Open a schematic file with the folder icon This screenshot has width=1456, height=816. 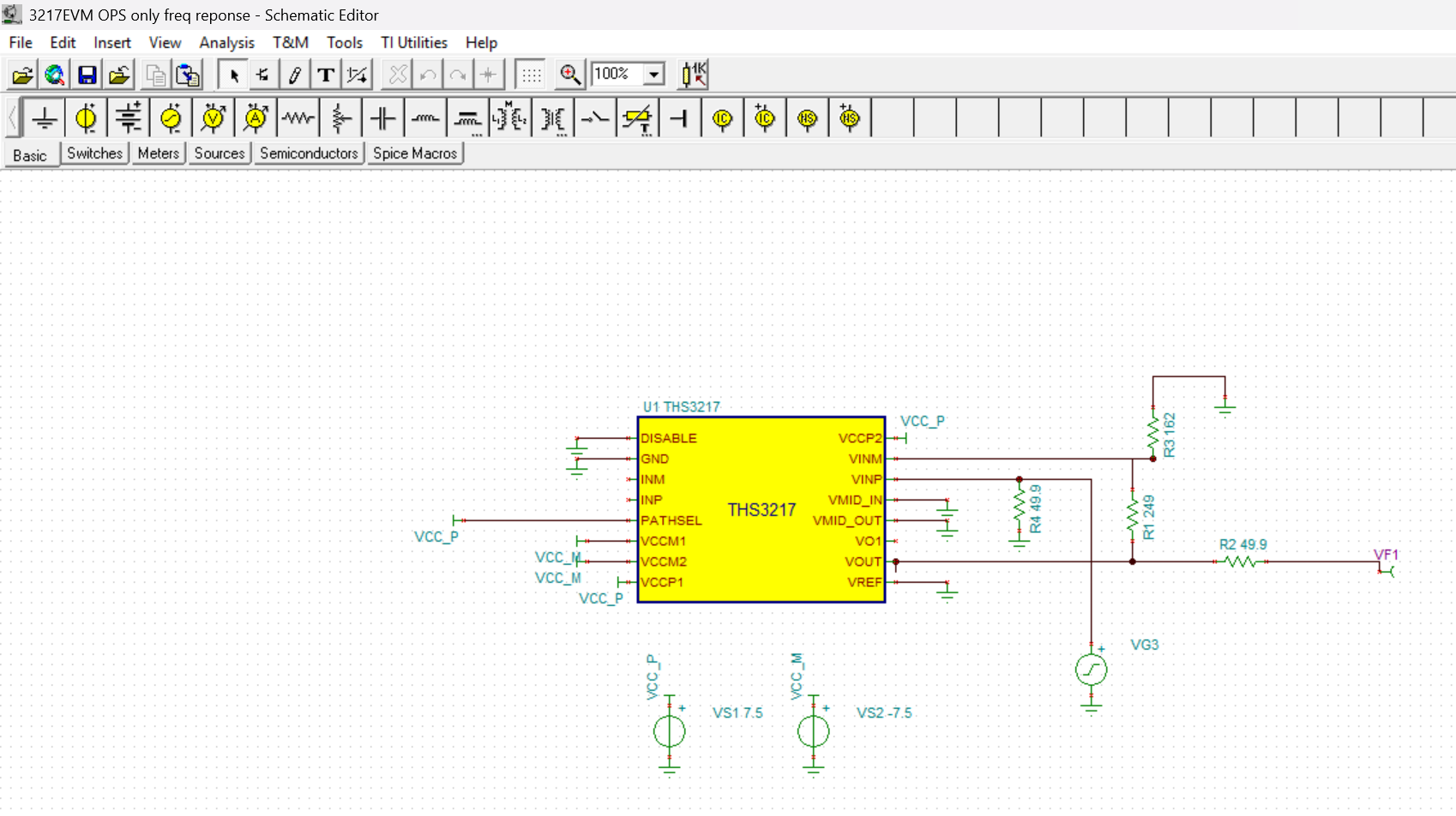pyautogui.click(x=22, y=75)
